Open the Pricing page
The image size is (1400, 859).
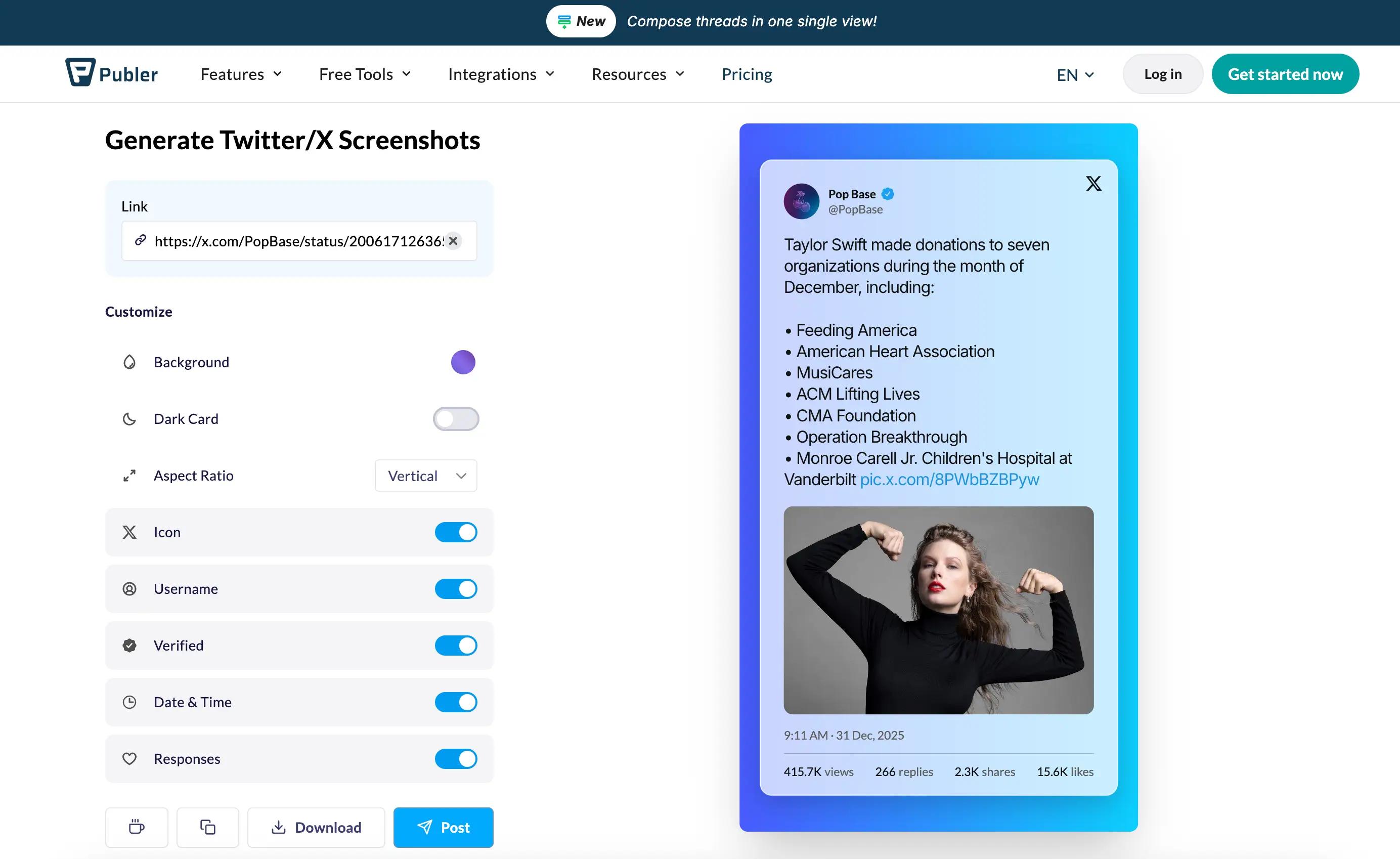pos(747,74)
